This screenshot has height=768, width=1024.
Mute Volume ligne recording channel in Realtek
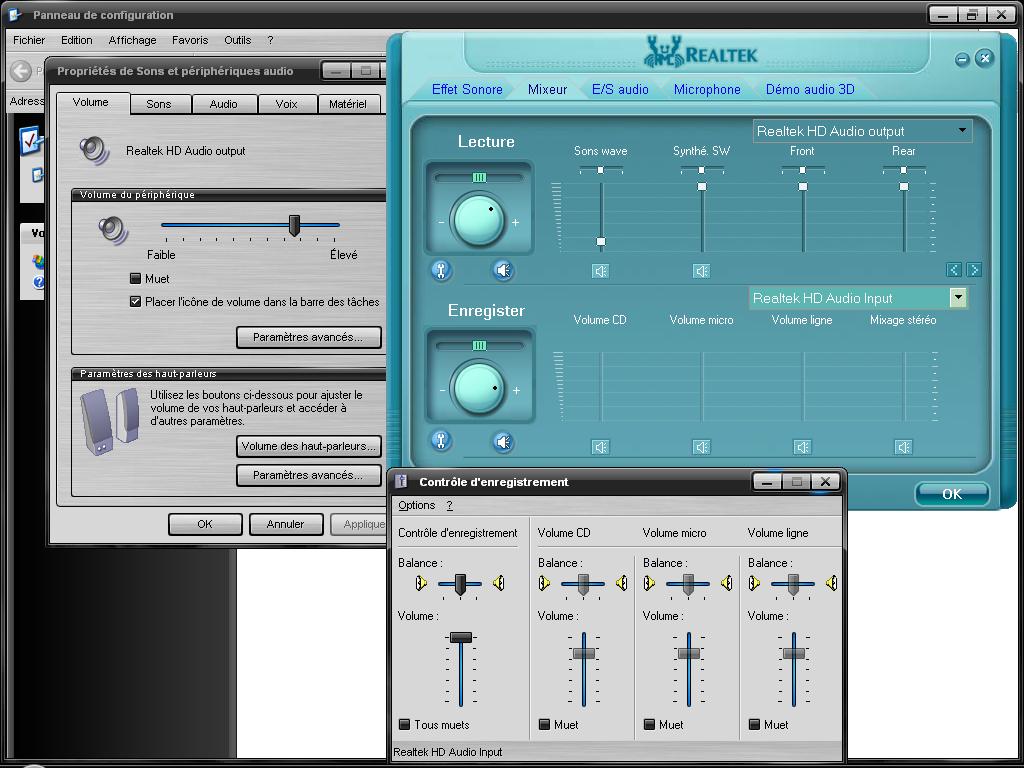pyautogui.click(x=803, y=447)
